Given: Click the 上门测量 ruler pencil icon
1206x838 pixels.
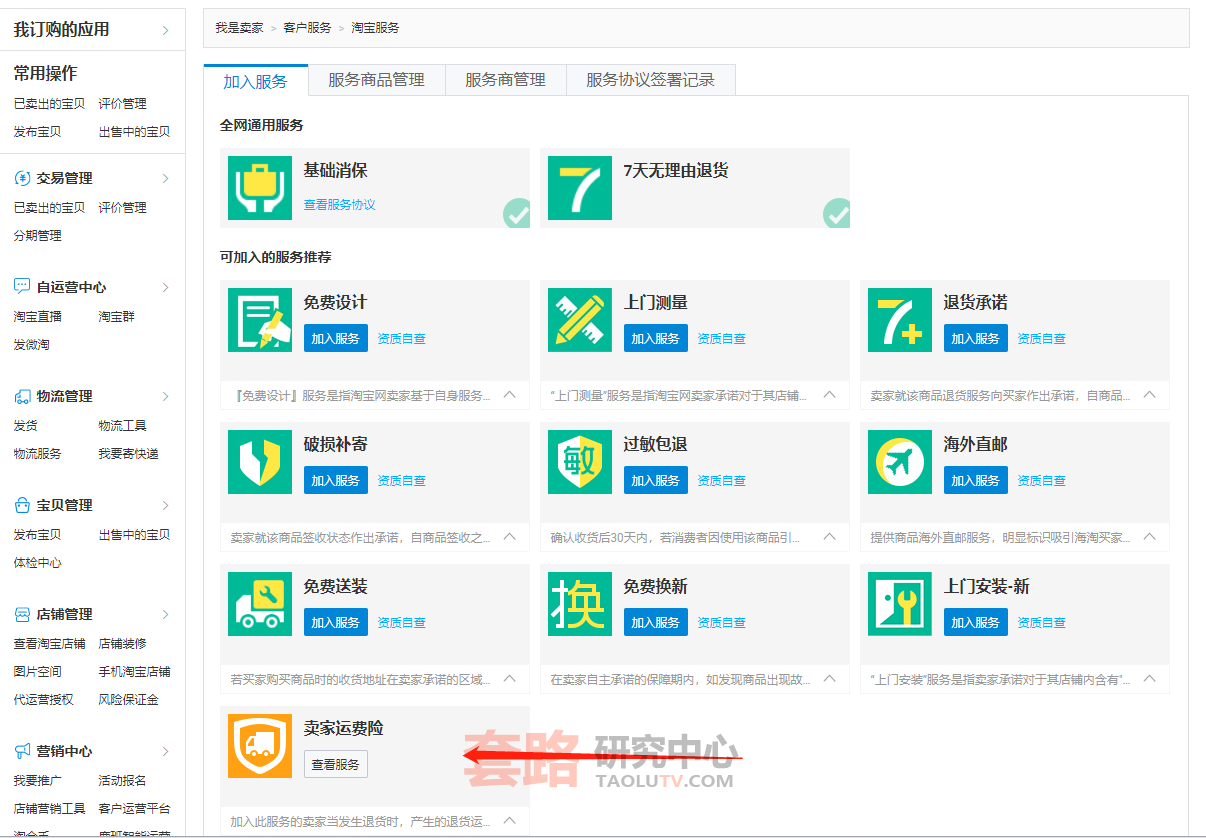Looking at the screenshot, I should tap(580, 320).
